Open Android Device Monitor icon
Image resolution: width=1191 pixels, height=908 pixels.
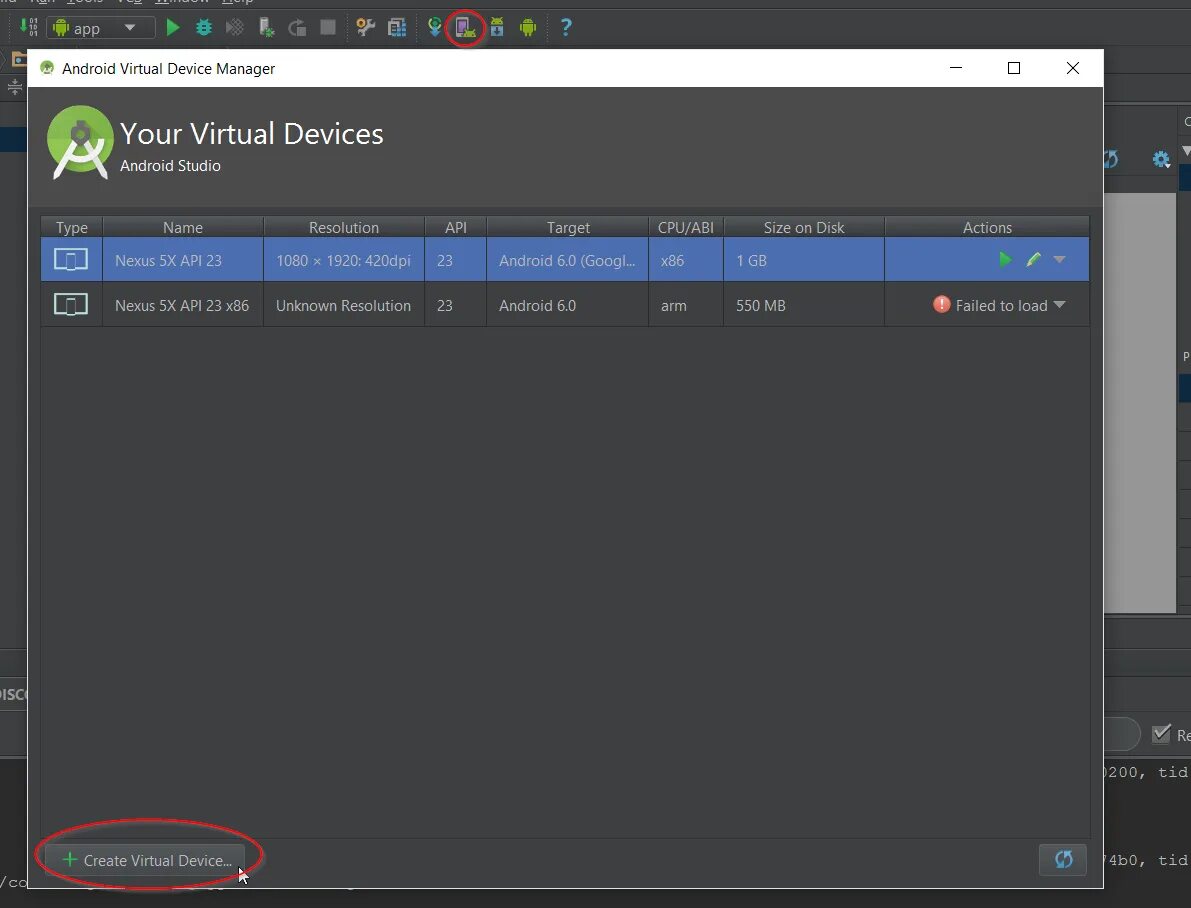pyautogui.click(x=528, y=27)
